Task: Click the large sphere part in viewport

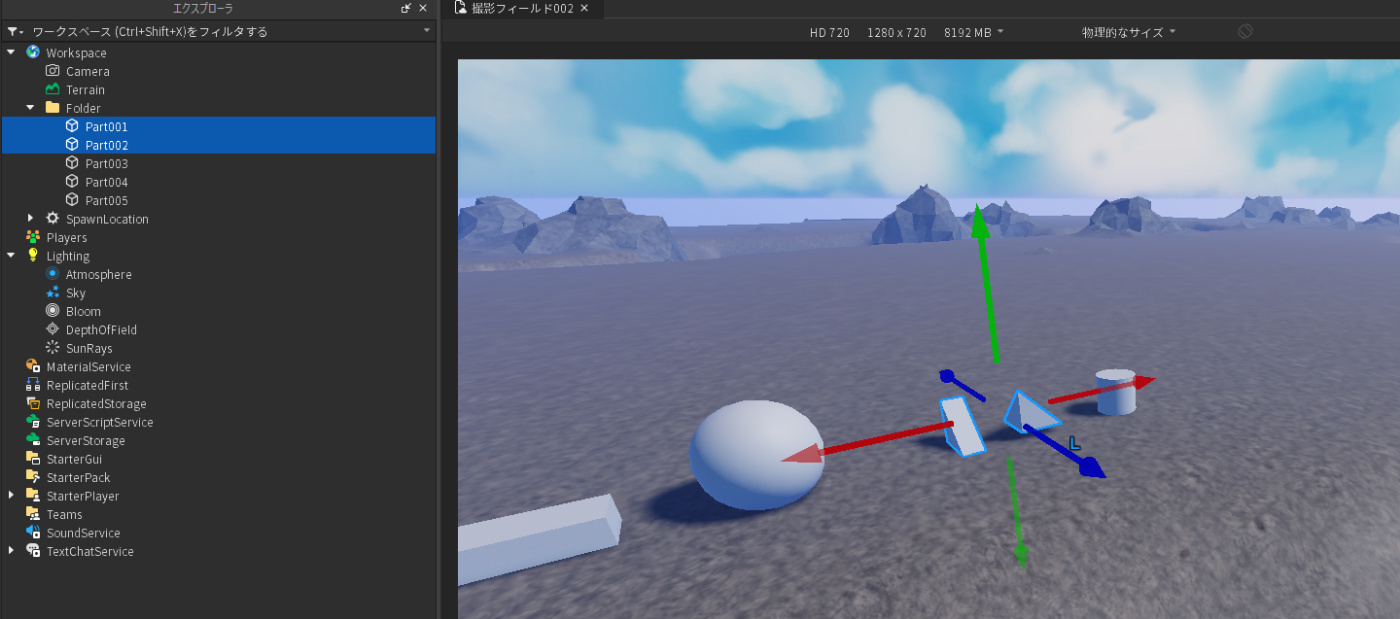Action: pos(756,453)
